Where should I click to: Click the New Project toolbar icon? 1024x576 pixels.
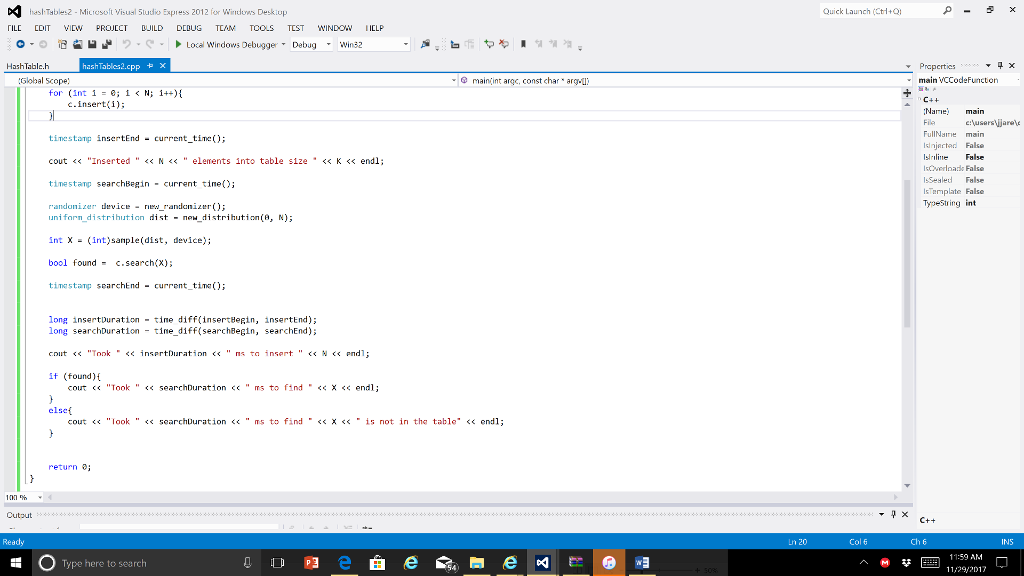(x=62, y=44)
